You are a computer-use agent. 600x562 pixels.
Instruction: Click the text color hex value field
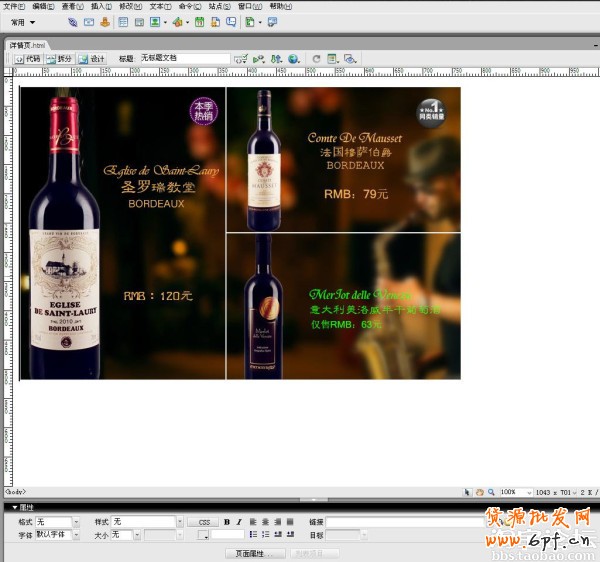tap(228, 534)
